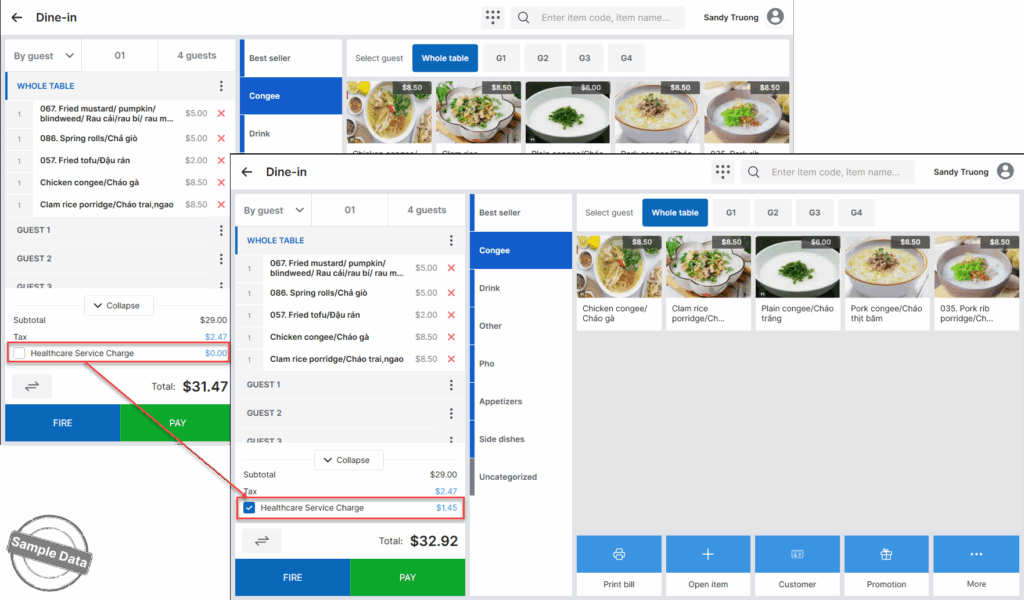Open WHOLE TABLE options menu in rear window
1024x600 pixels.
pos(221,86)
